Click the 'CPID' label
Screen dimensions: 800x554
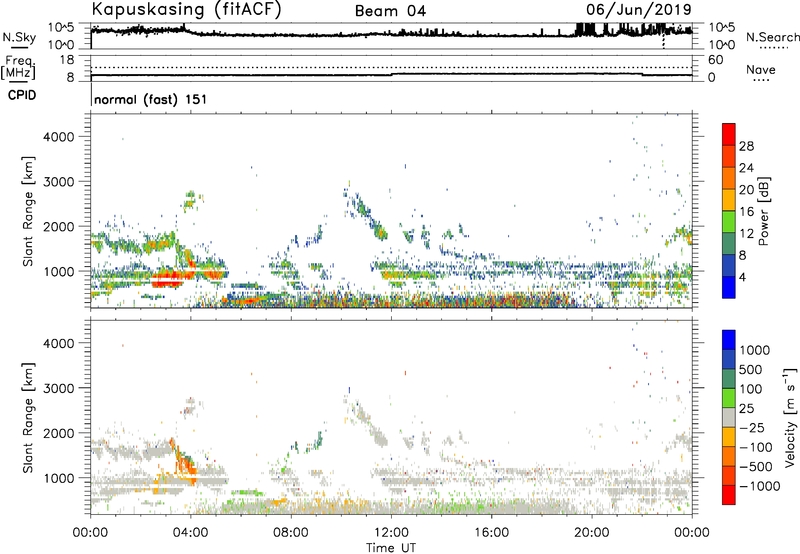[22, 95]
